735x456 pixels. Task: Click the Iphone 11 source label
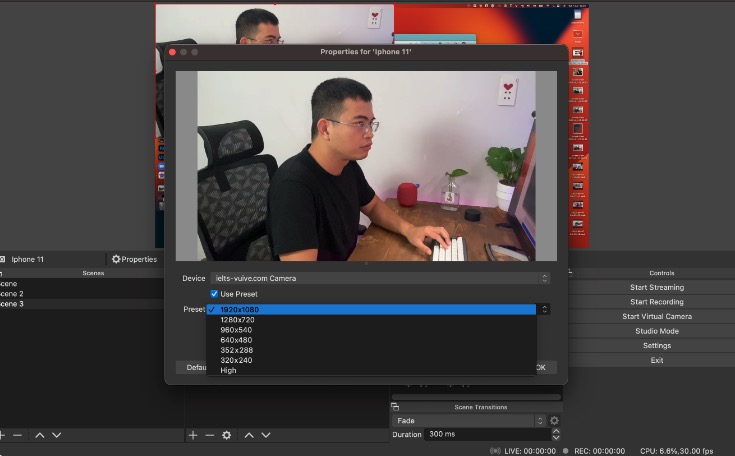tap(27, 259)
